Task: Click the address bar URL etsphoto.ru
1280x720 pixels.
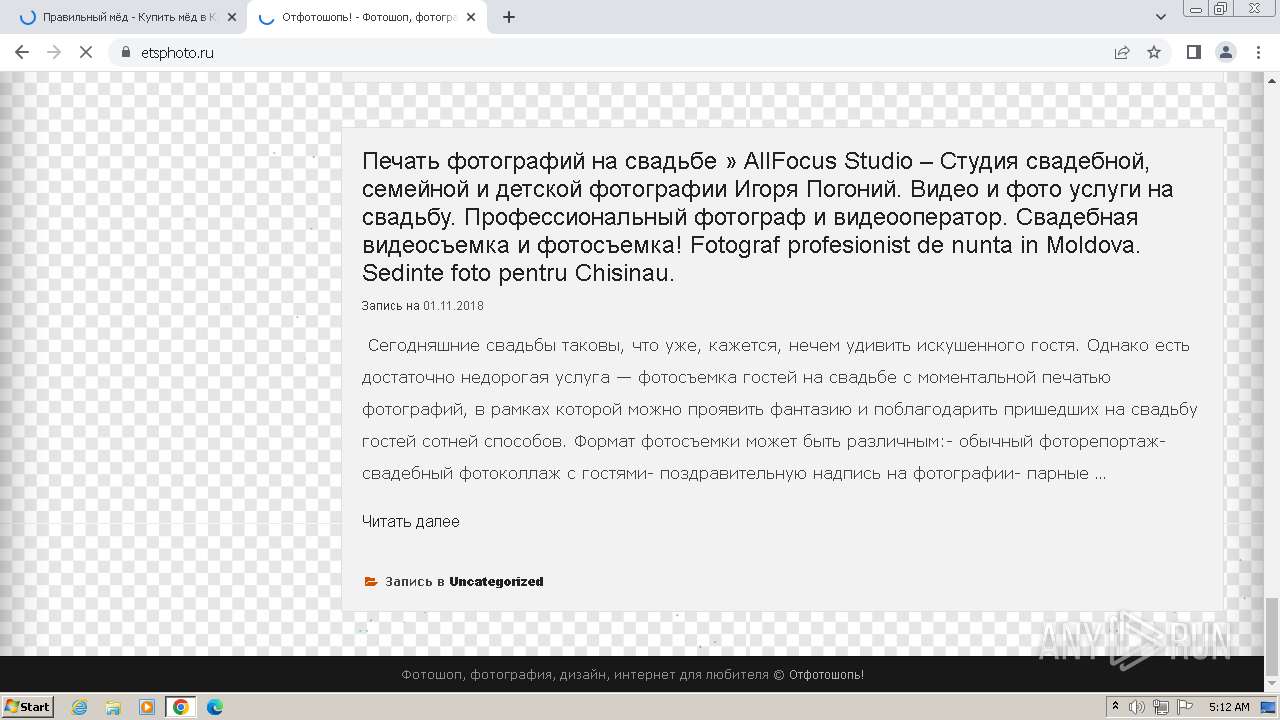Action: tap(177, 53)
